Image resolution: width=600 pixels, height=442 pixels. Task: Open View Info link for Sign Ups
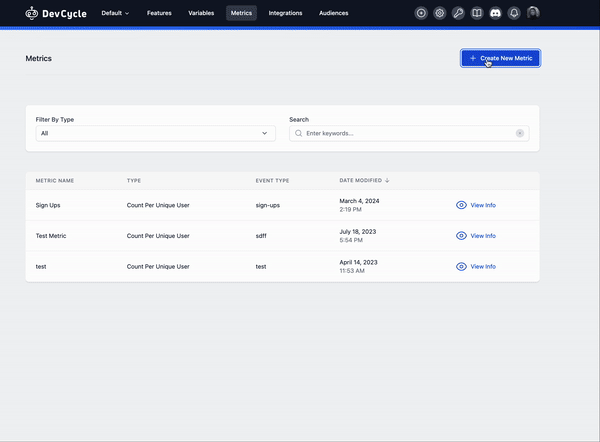point(482,205)
